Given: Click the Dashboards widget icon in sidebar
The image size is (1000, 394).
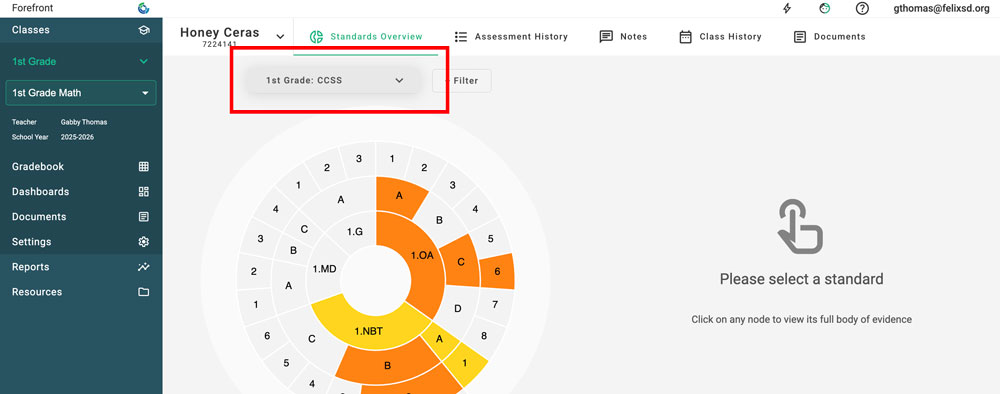Looking at the screenshot, I should click(x=143, y=191).
